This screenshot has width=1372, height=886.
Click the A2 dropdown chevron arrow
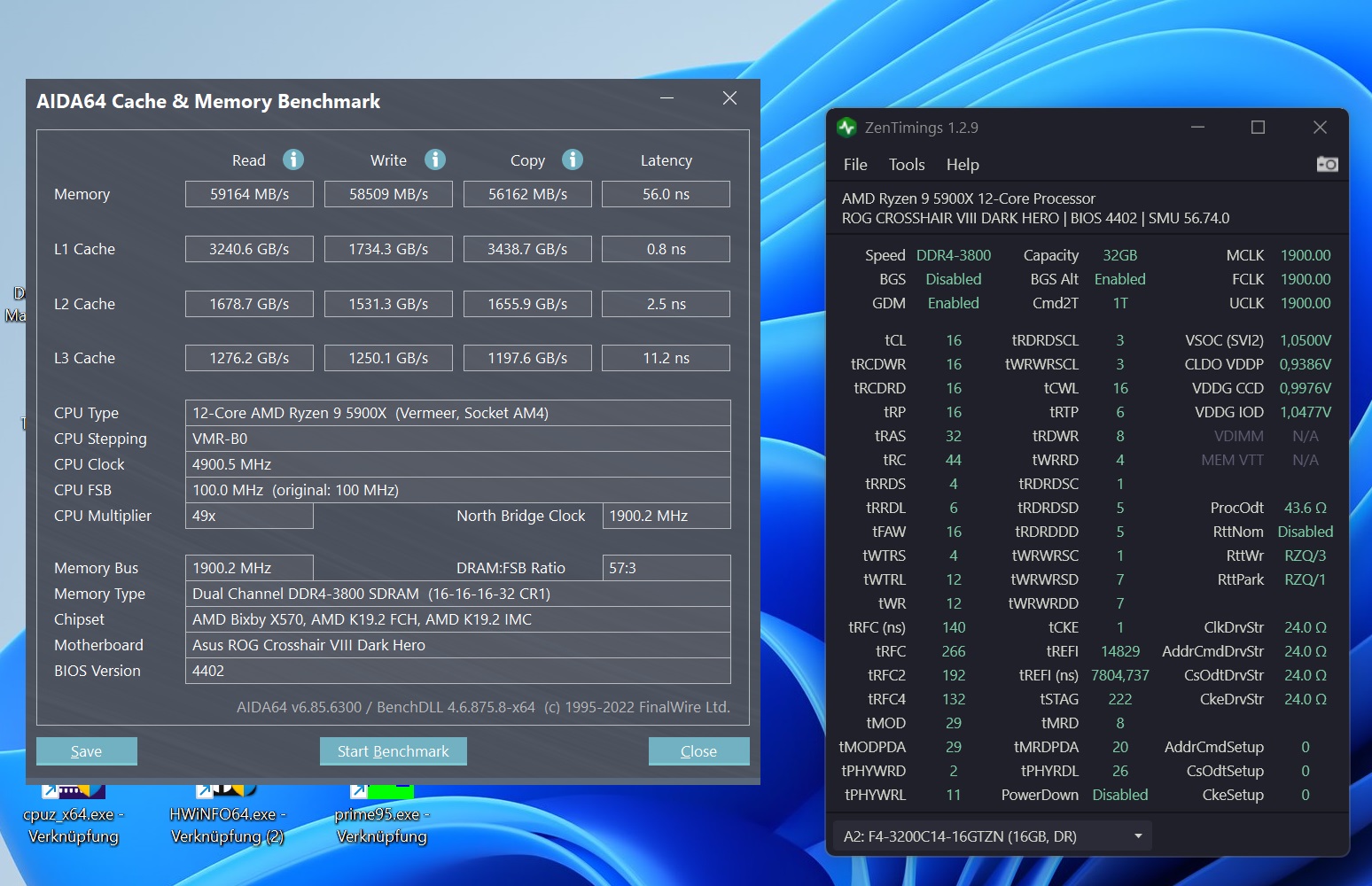pos(1138,835)
